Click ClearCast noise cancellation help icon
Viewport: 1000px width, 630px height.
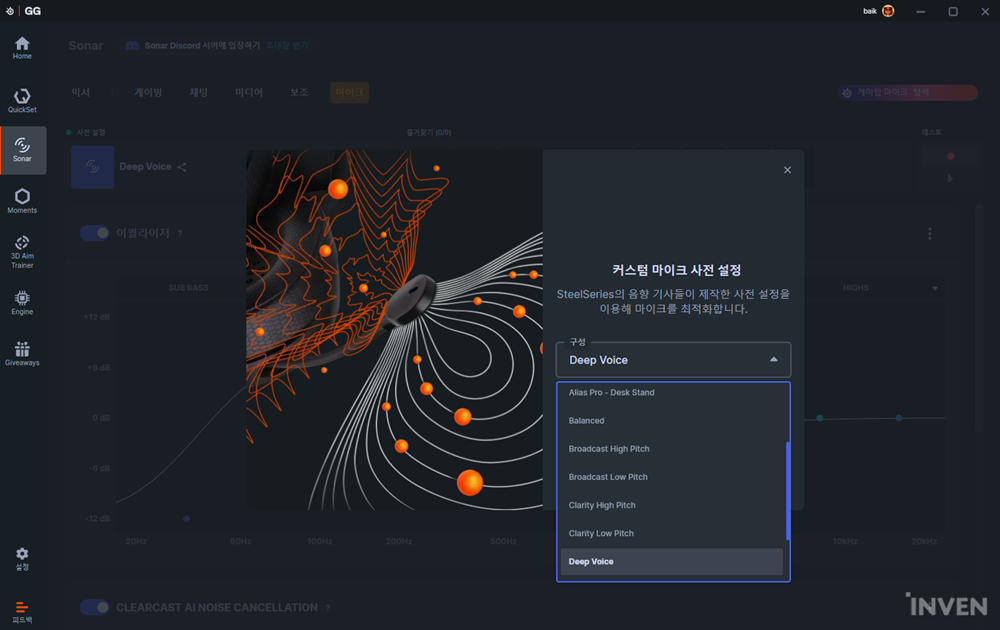[328, 608]
